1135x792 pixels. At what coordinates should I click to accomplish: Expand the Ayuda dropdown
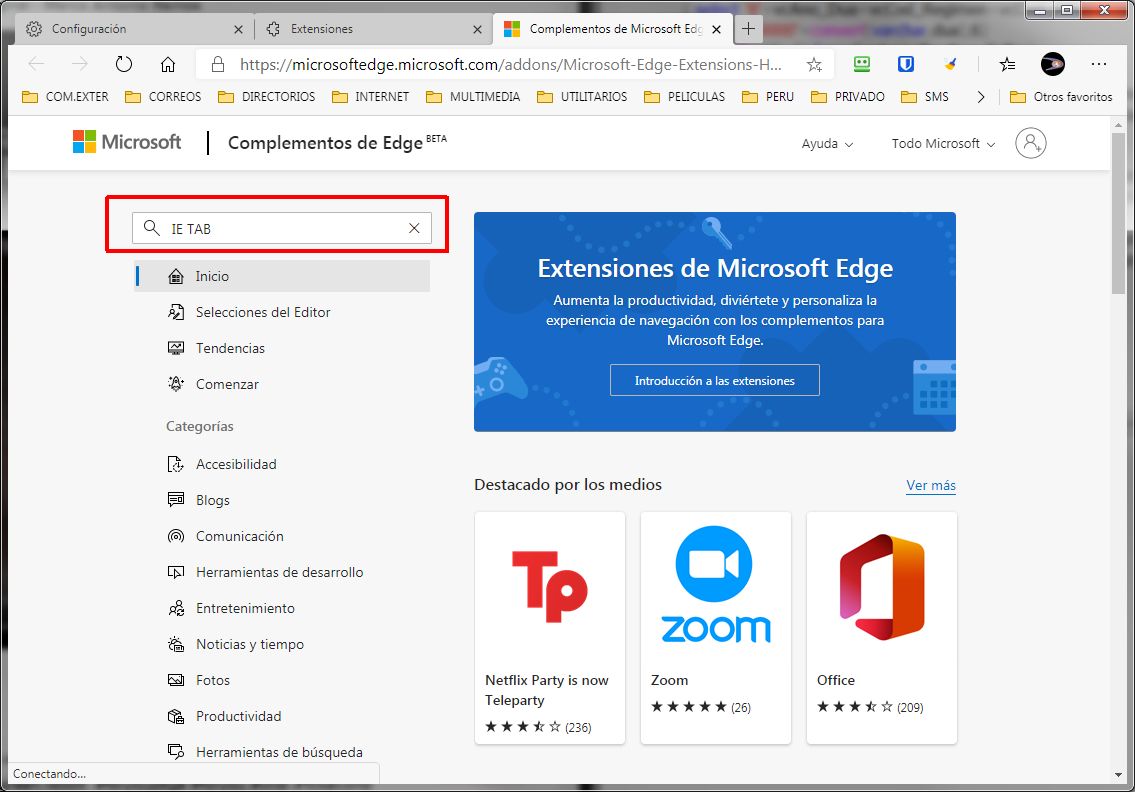(x=827, y=143)
